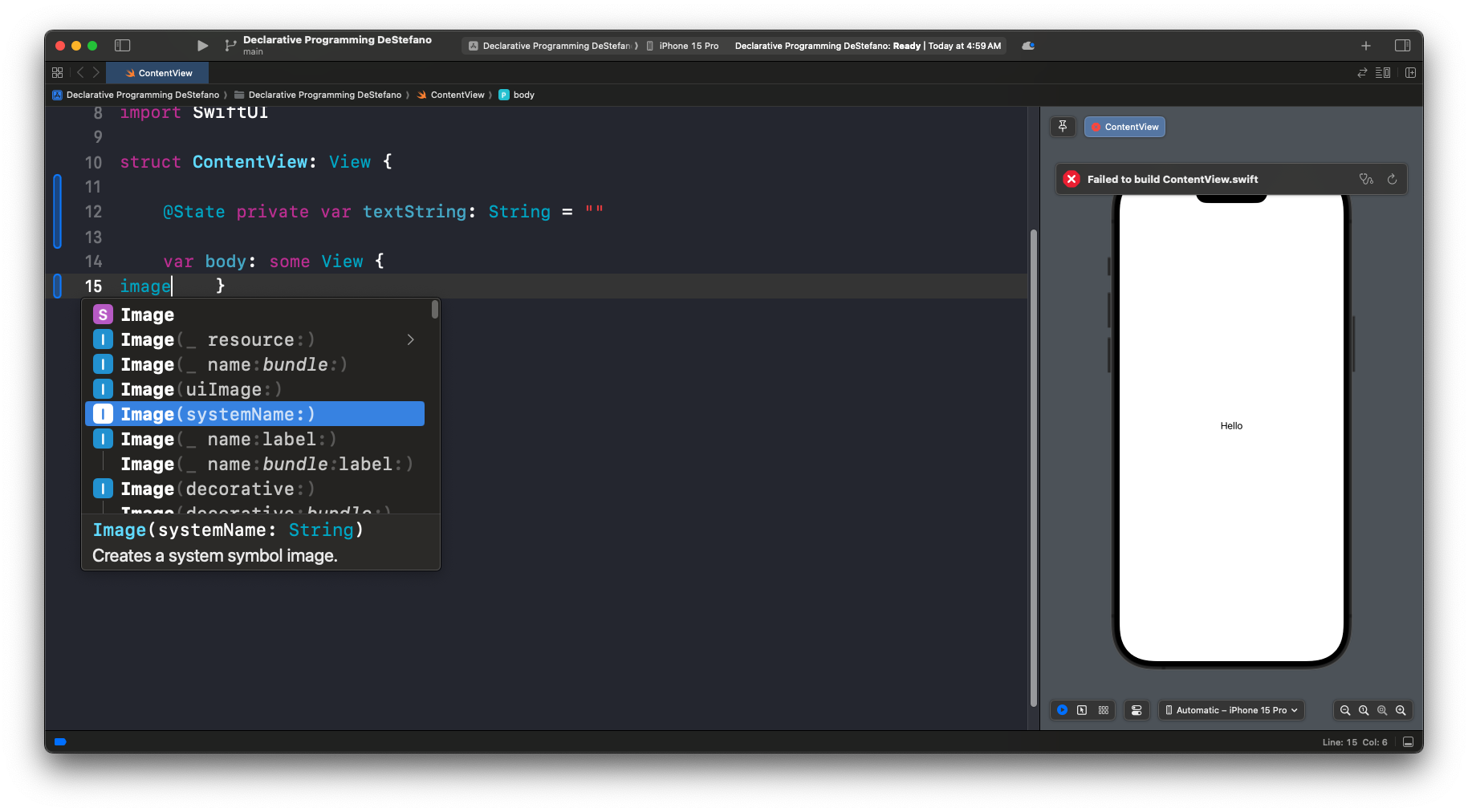Image resolution: width=1468 pixels, height=812 pixels.
Task: Enable selectable preview mode
Action: pos(1082,710)
